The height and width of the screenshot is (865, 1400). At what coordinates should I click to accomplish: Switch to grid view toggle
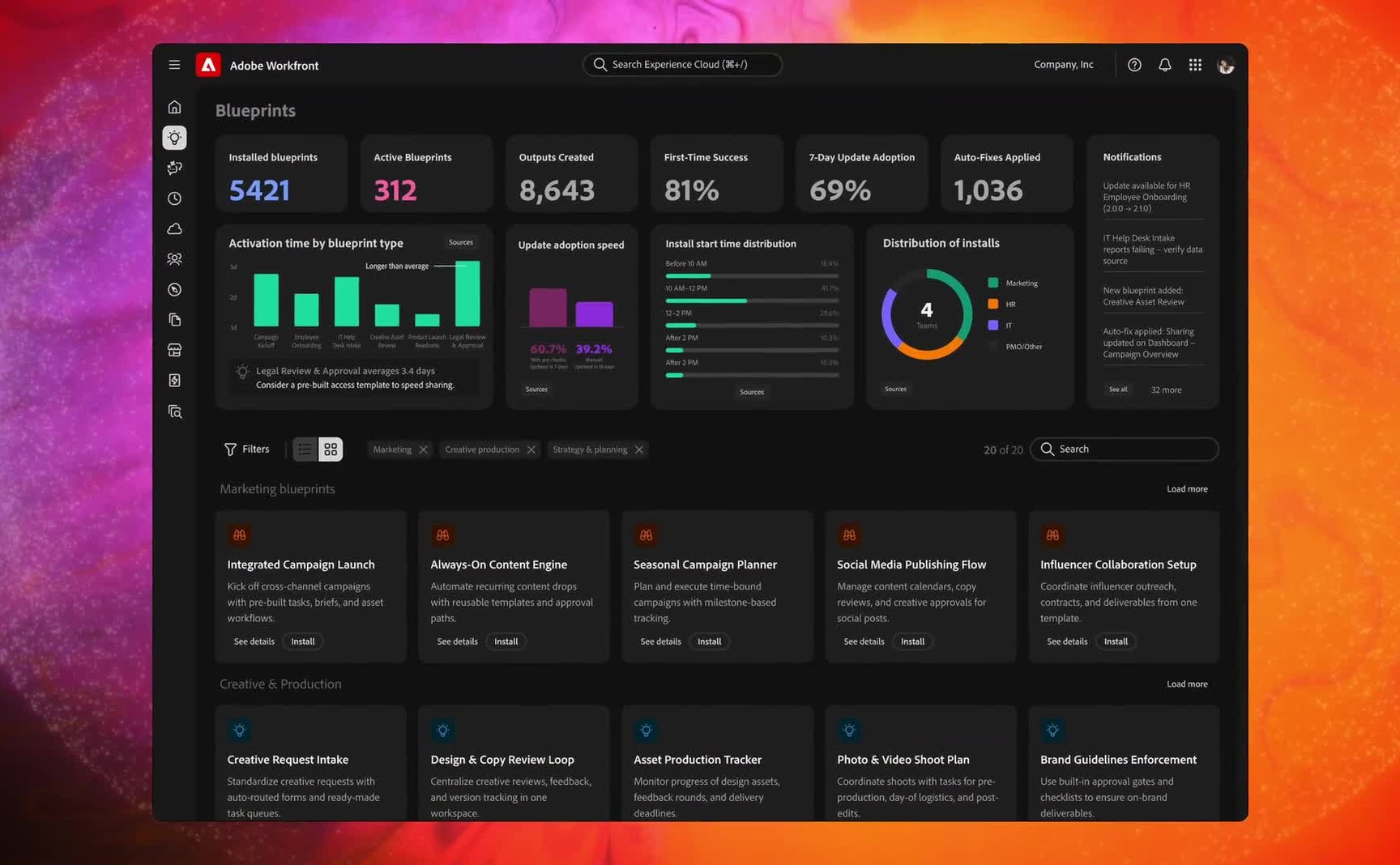pos(331,449)
